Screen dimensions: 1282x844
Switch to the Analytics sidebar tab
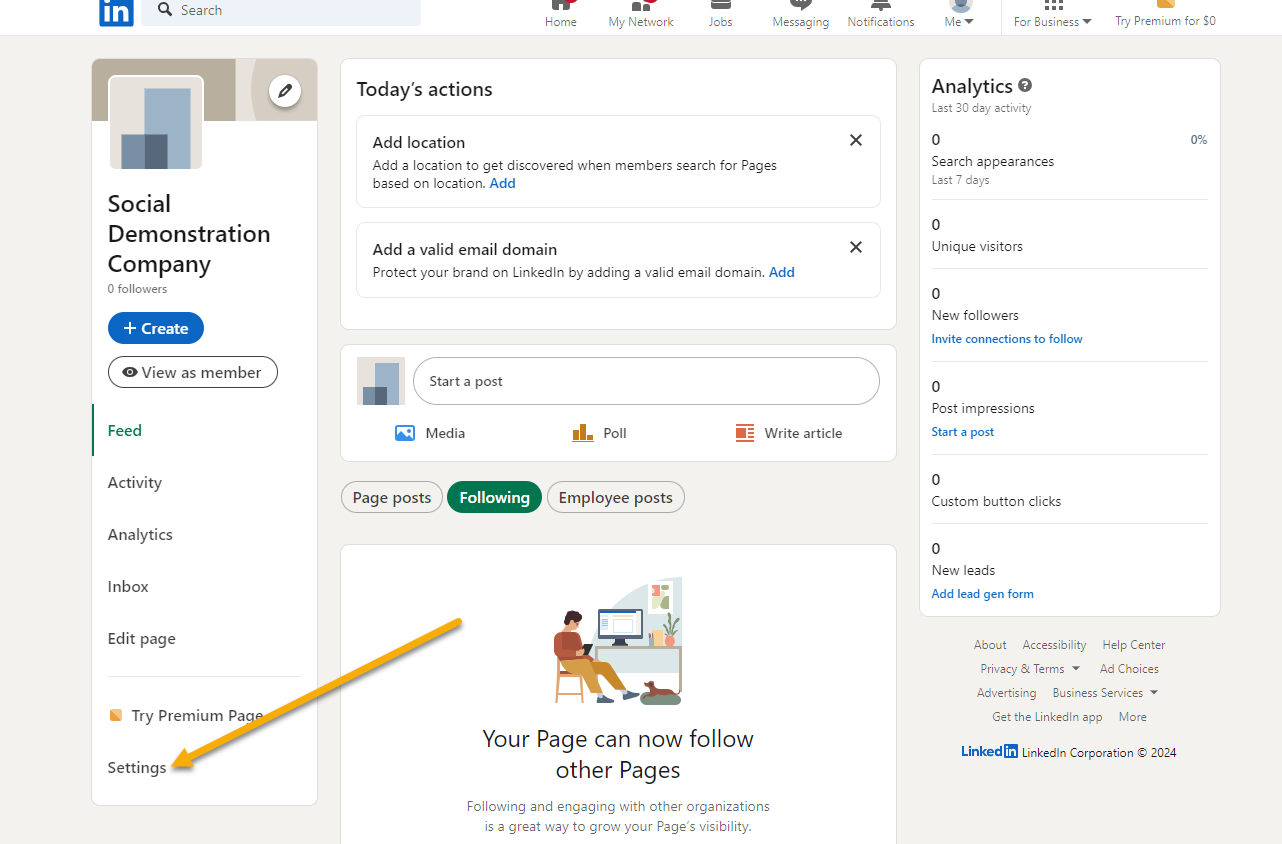140,534
